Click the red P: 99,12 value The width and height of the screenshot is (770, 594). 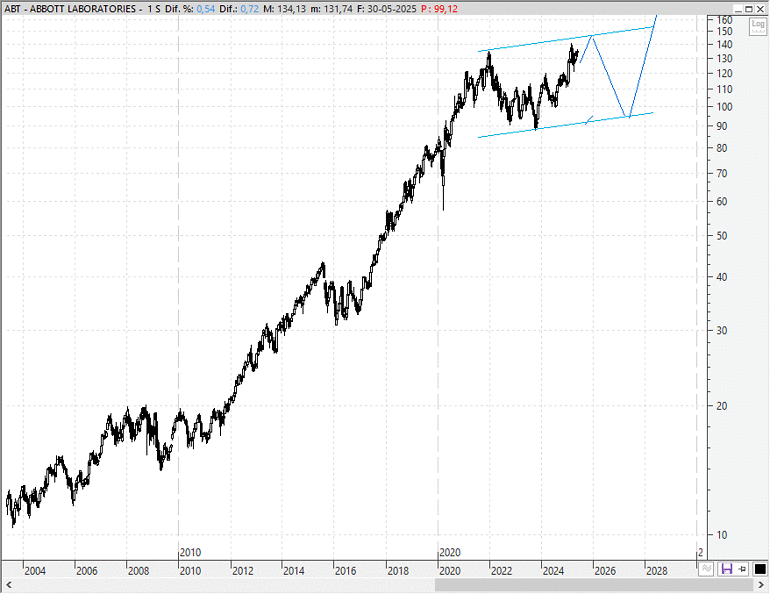[440, 9]
